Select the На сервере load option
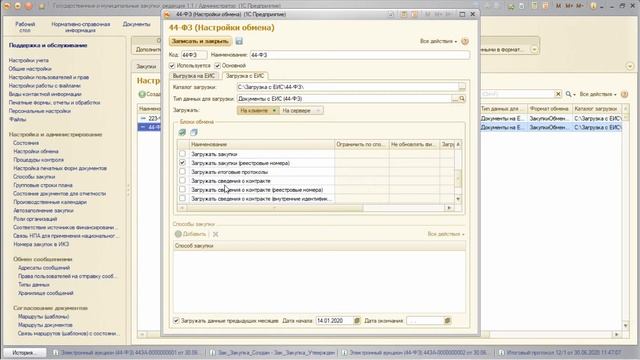The image size is (640, 360). tap(301, 111)
